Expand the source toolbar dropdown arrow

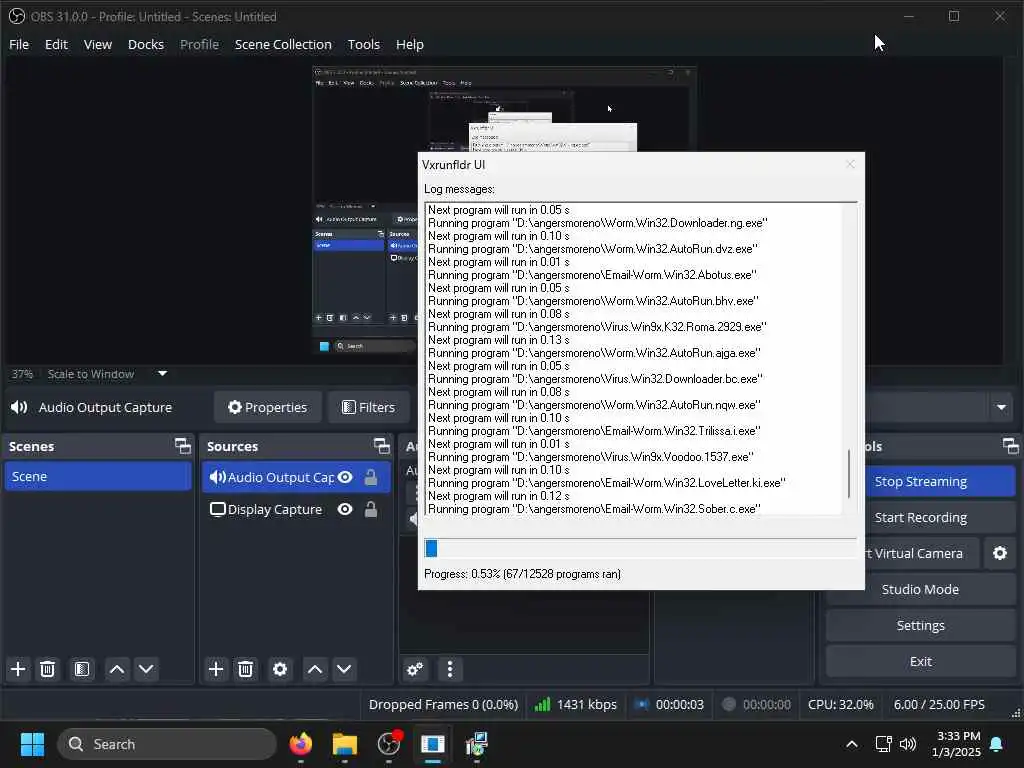pyautogui.click(x=1001, y=408)
